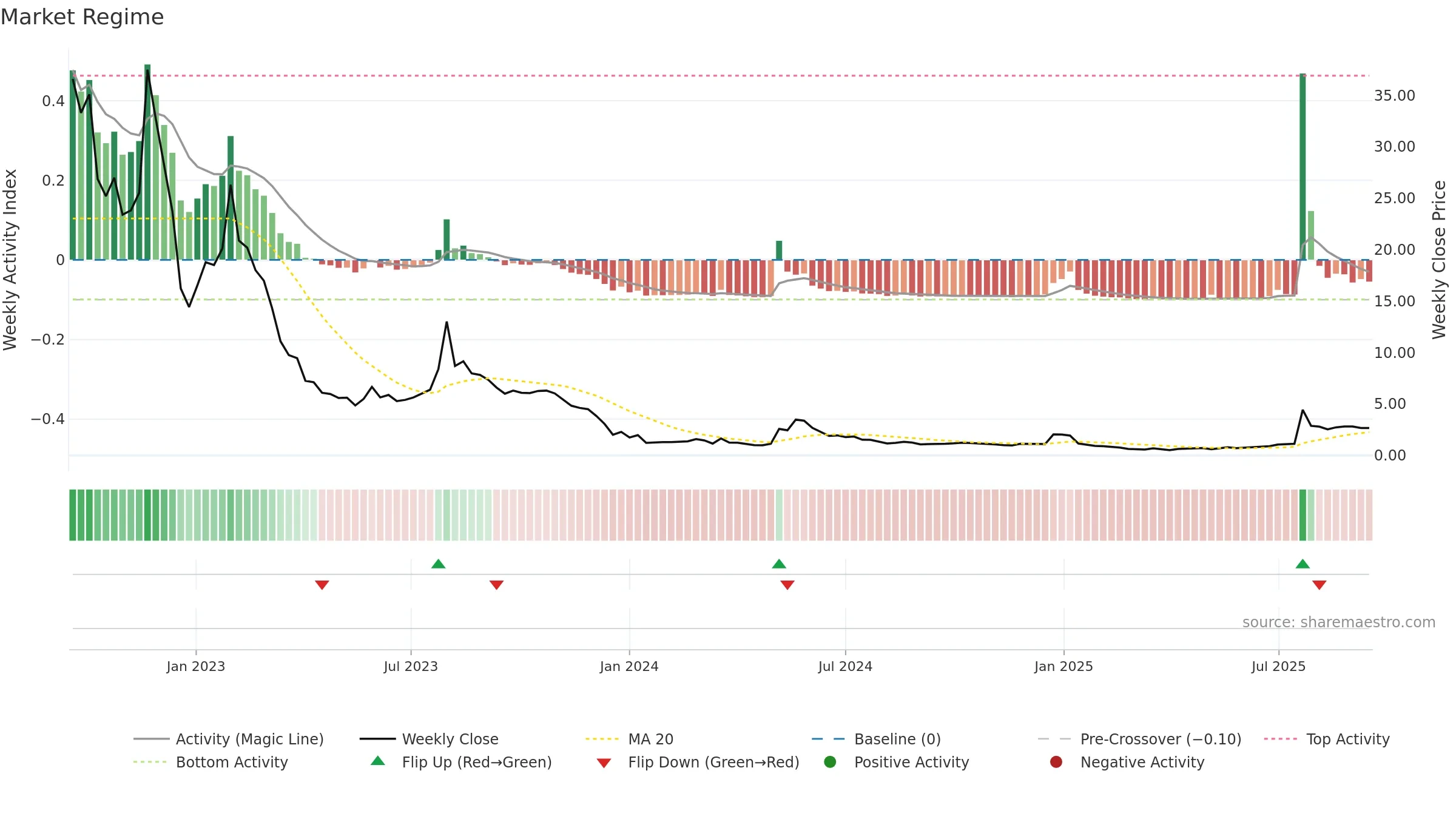Click the green regime strip cell in May 2024
The image size is (1456, 819).
click(779, 515)
